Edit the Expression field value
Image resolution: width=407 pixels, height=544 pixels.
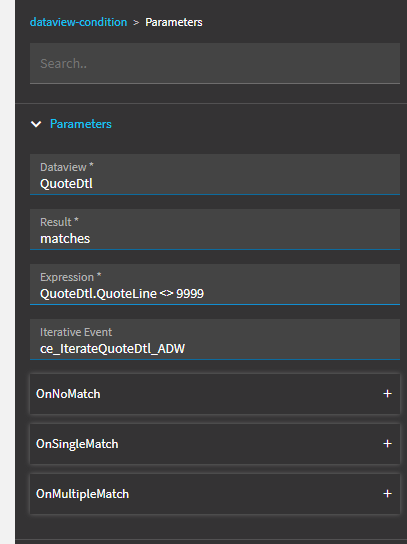pos(215,284)
